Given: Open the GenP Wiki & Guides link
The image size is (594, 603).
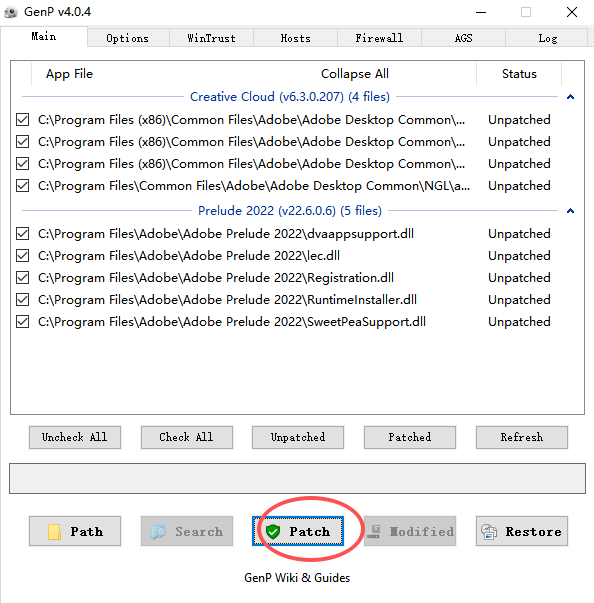Looking at the screenshot, I should (x=297, y=578).
